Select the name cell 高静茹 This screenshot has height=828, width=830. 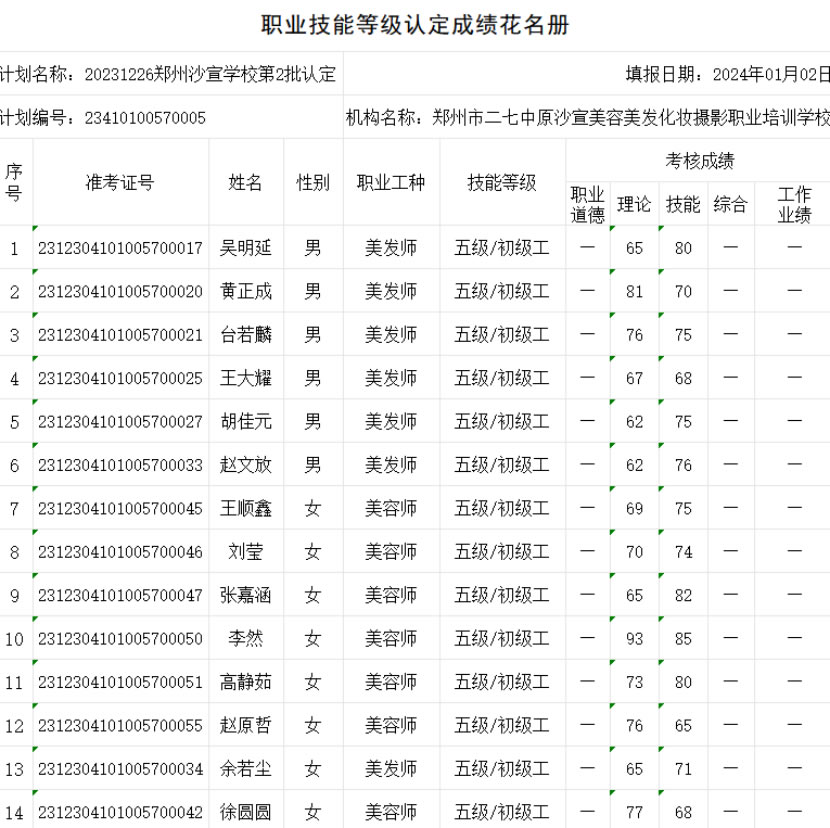pos(246,683)
